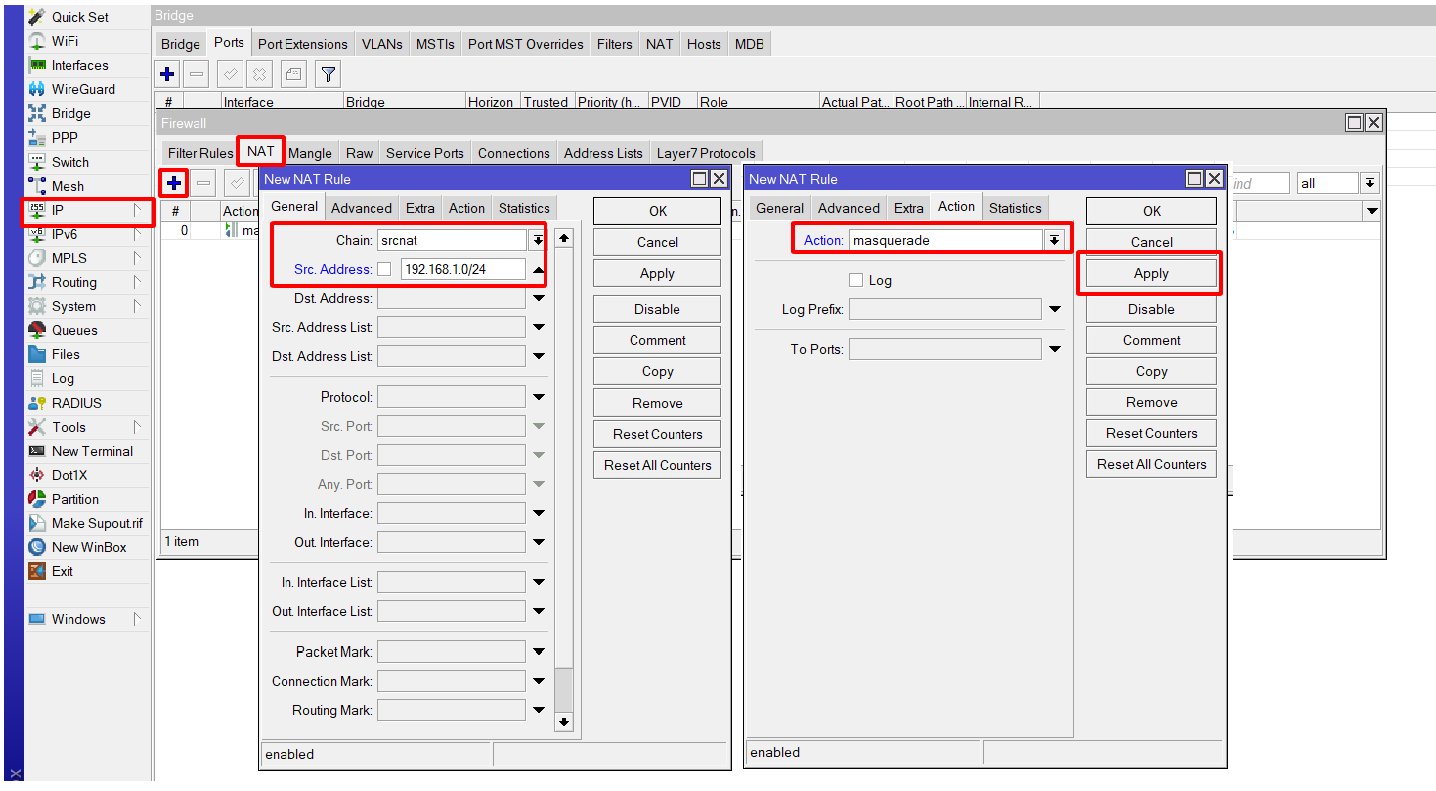Open WireGuard from the sidebar
This screenshot has height=791, width=1436.
[x=83, y=89]
